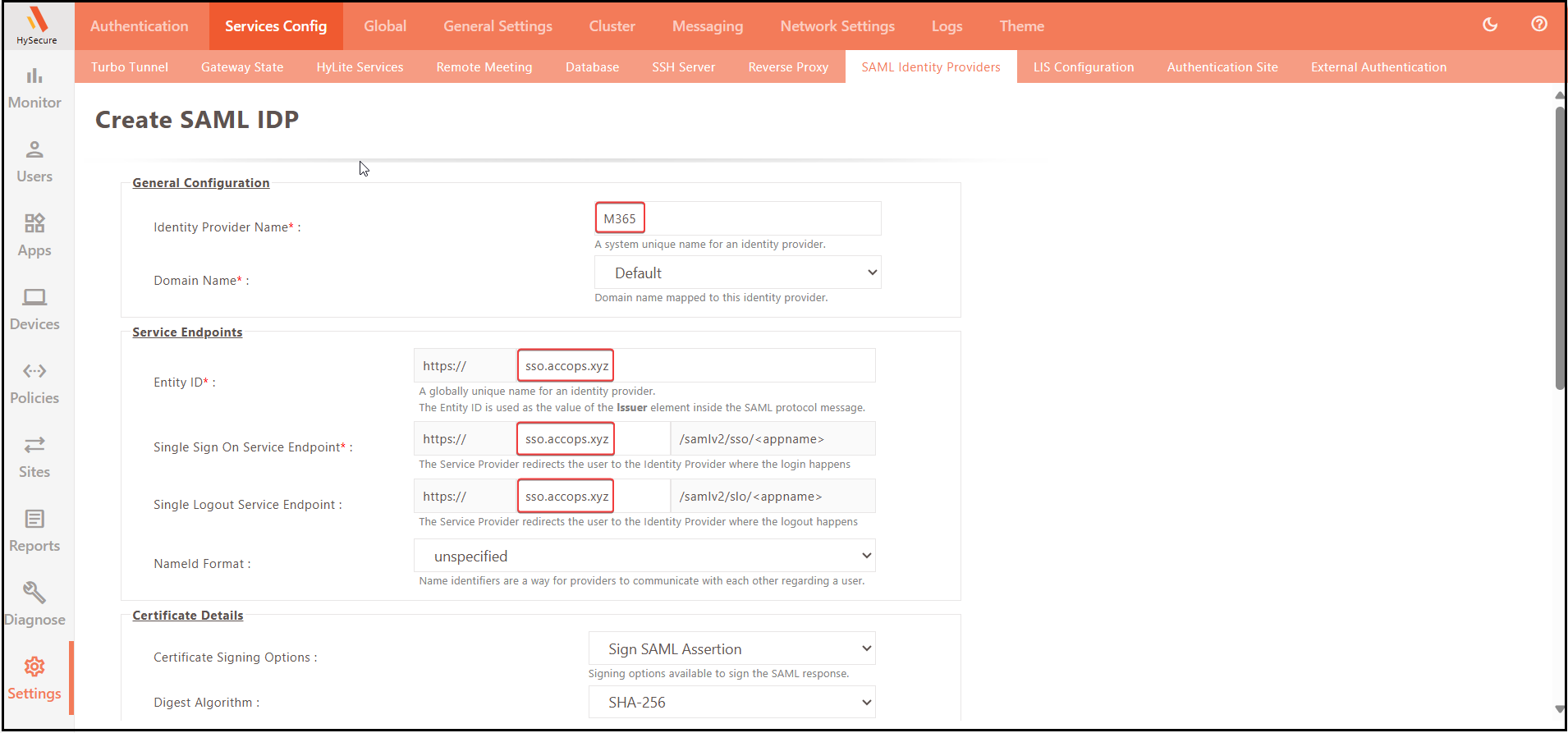Expand Certificate Signing Options dropdown

tap(731, 648)
